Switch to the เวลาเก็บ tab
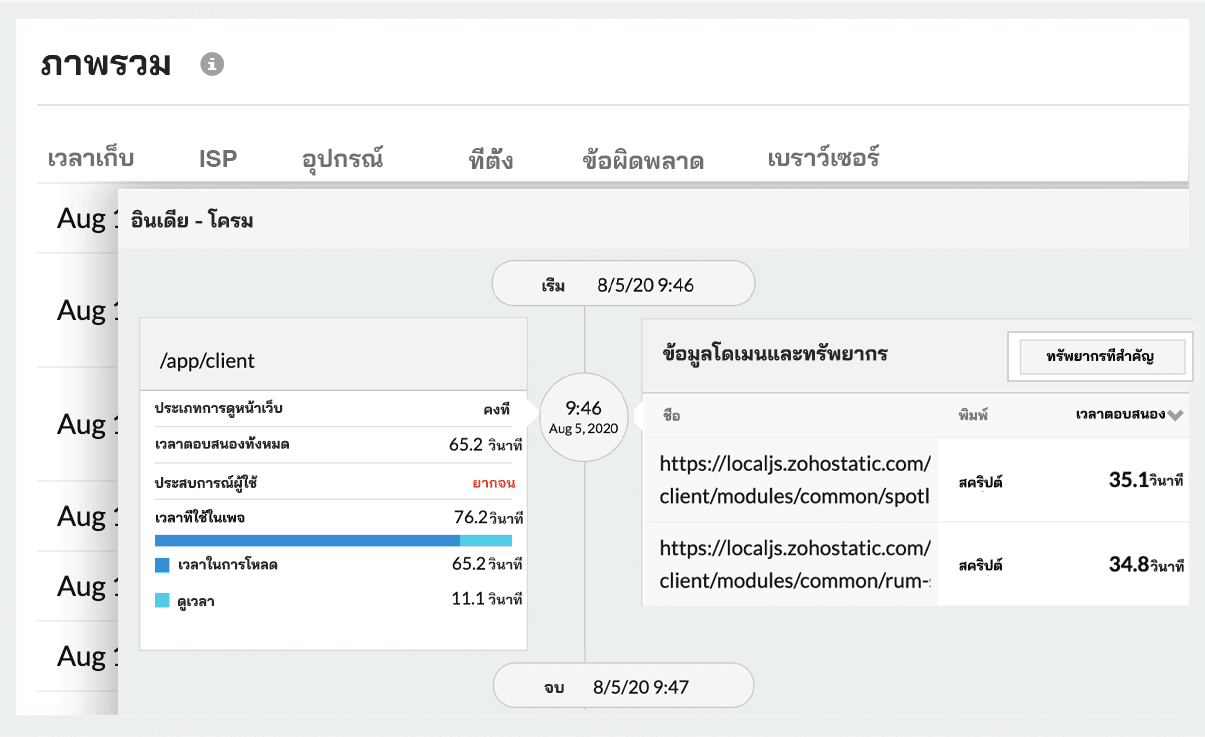This screenshot has width=1205, height=737. (x=88, y=157)
